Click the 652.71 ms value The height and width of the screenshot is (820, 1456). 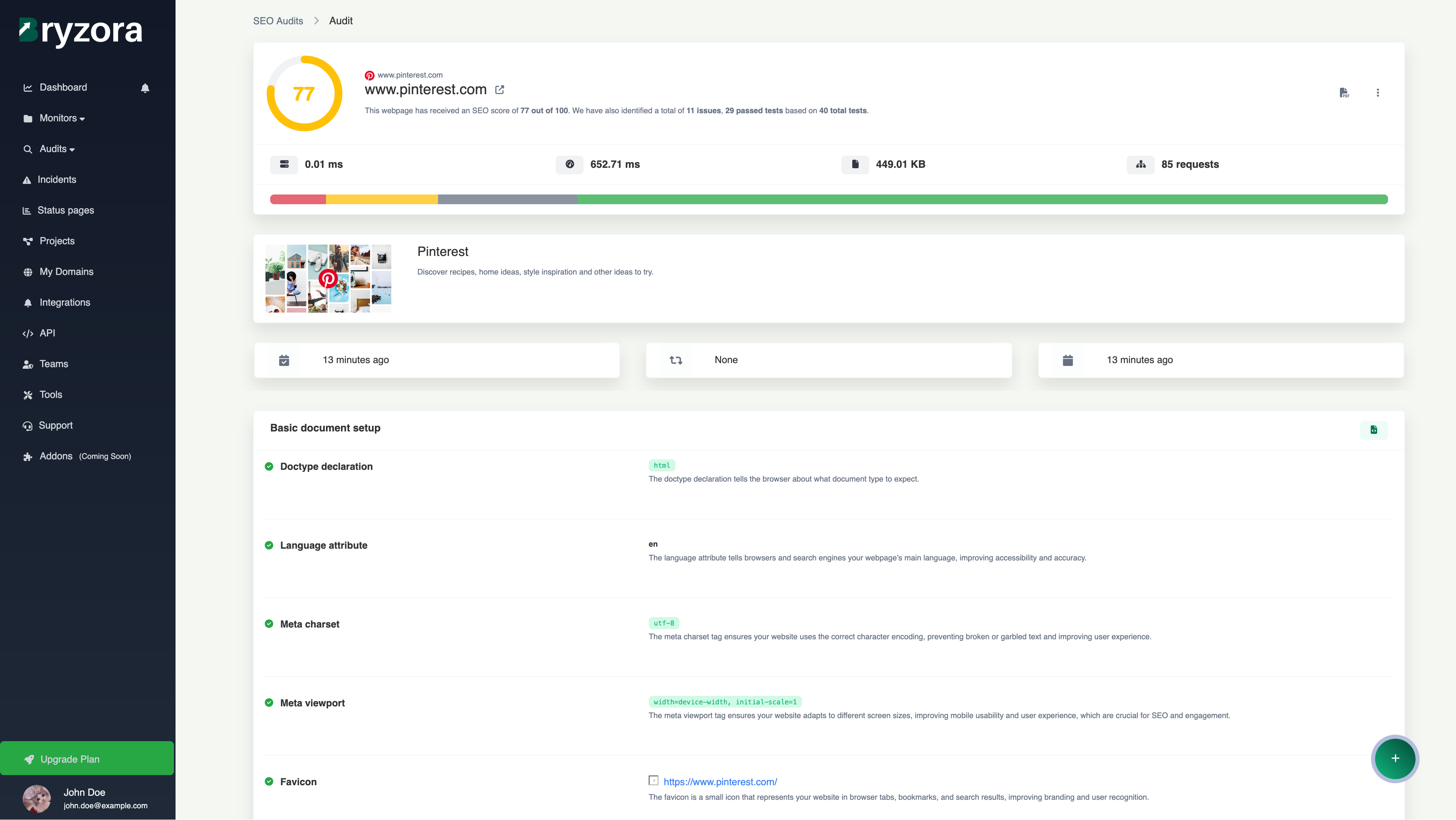[x=615, y=165]
